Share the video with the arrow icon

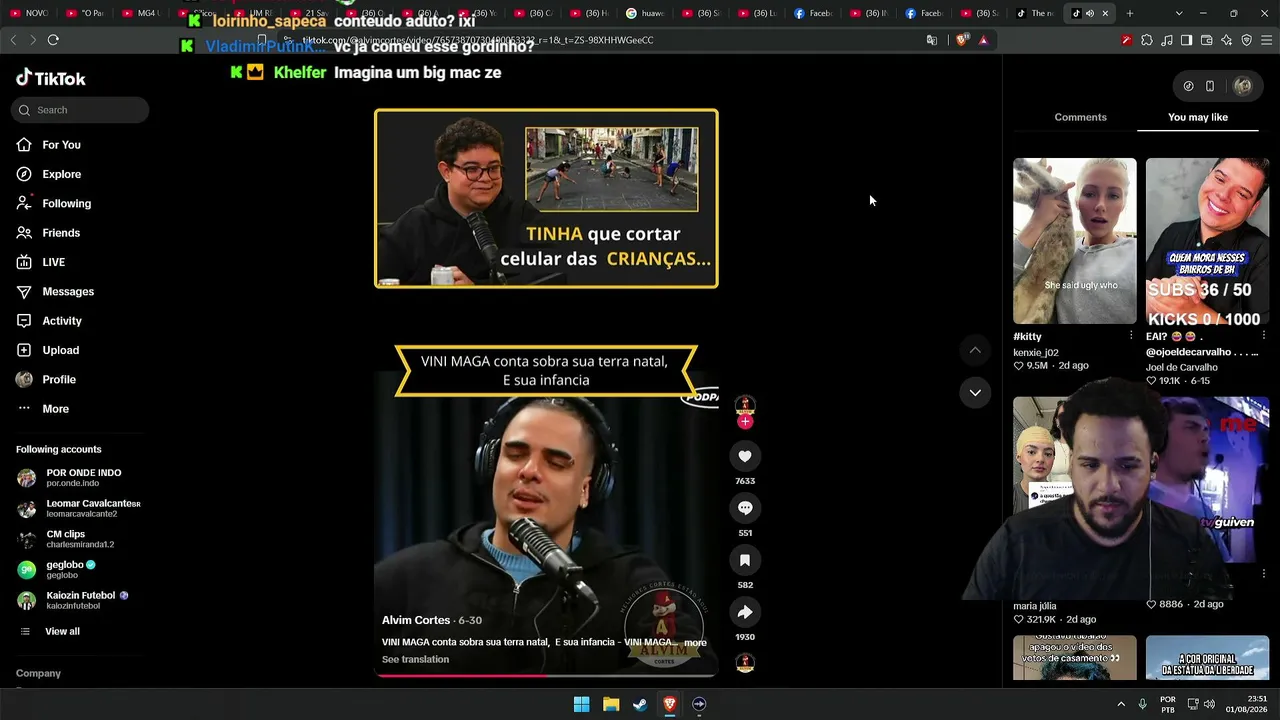(x=745, y=612)
